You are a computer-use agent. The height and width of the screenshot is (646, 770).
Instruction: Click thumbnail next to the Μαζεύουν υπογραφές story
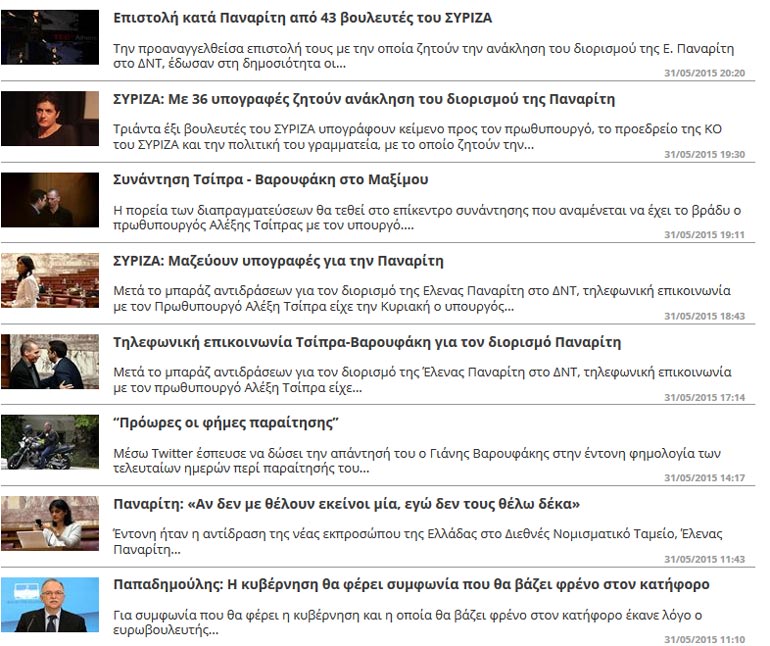[50, 280]
